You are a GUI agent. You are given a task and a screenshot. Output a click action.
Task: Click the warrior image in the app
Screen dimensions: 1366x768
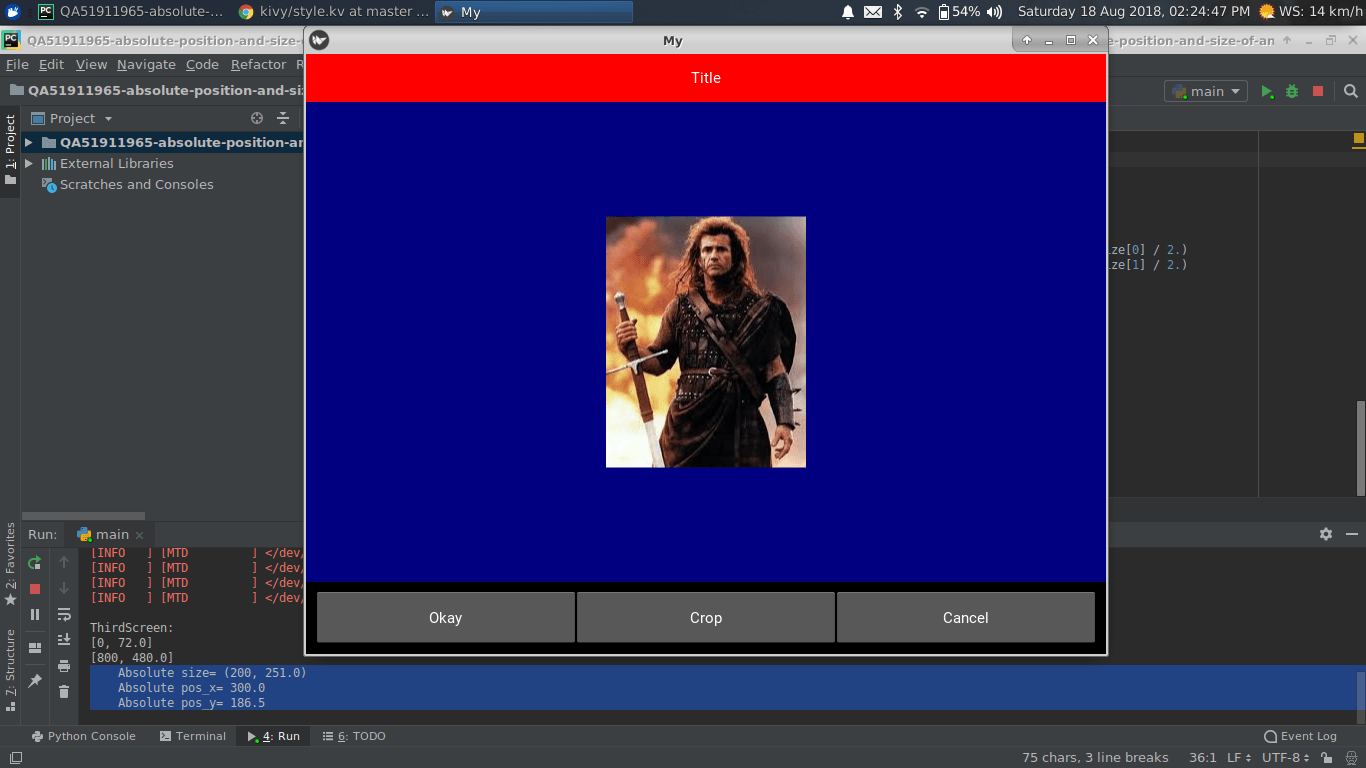(705, 341)
